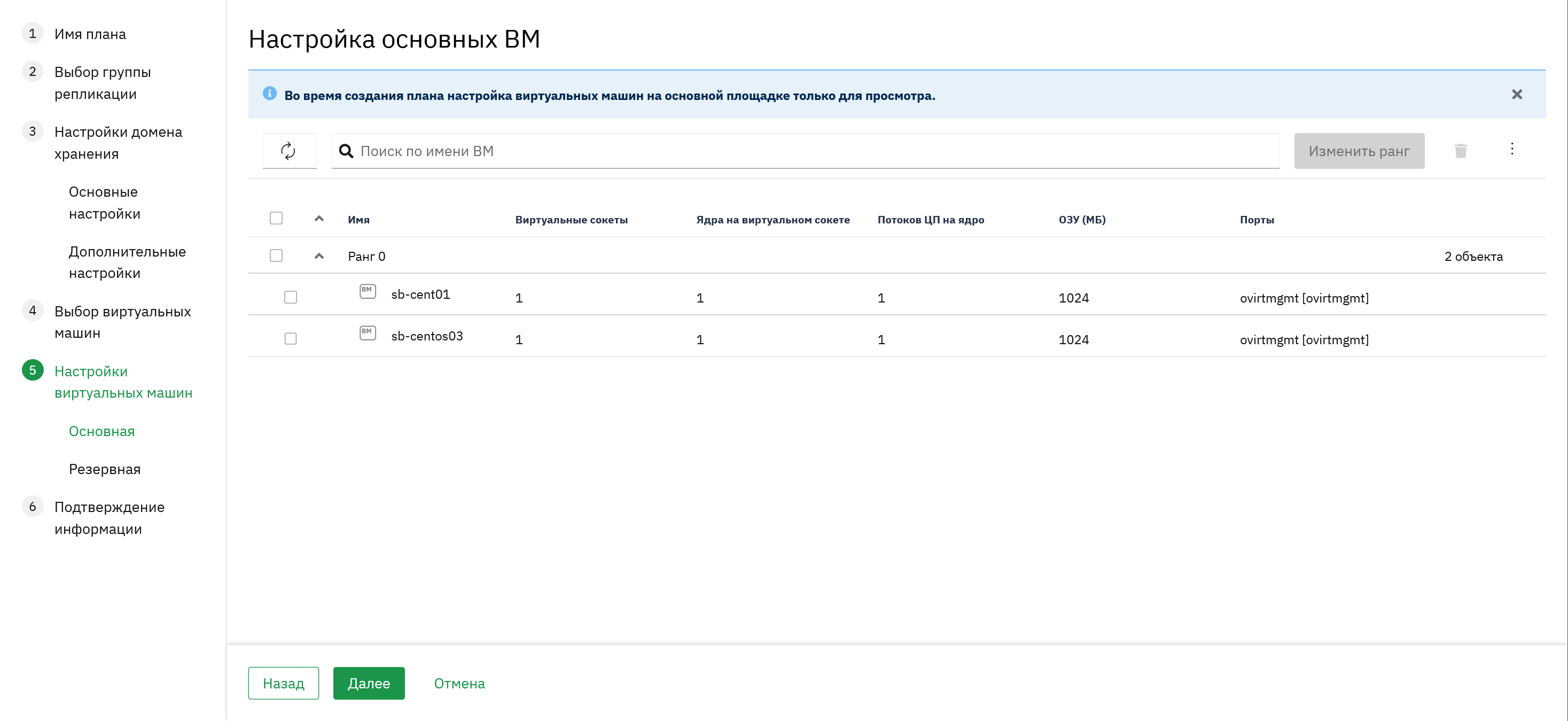Screen dimensions: 1568x721
Task: Click the Порты column header
Action: 1257,220
